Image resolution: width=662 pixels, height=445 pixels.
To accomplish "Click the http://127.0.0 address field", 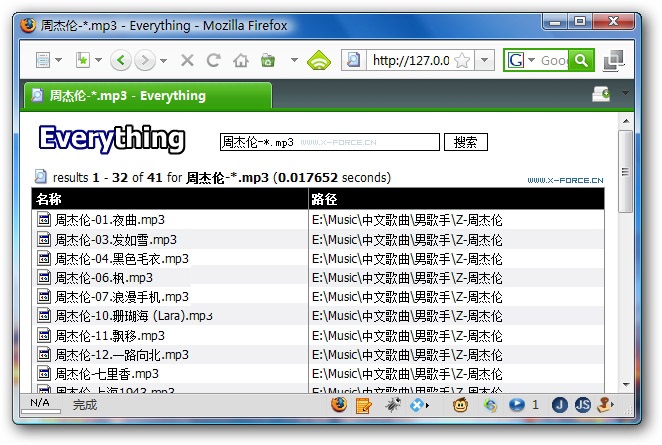I will click(411, 61).
